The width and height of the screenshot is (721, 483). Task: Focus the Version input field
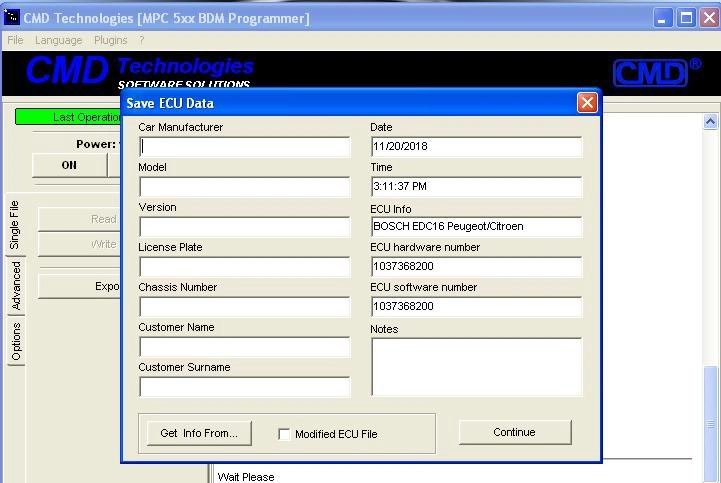coord(245,227)
